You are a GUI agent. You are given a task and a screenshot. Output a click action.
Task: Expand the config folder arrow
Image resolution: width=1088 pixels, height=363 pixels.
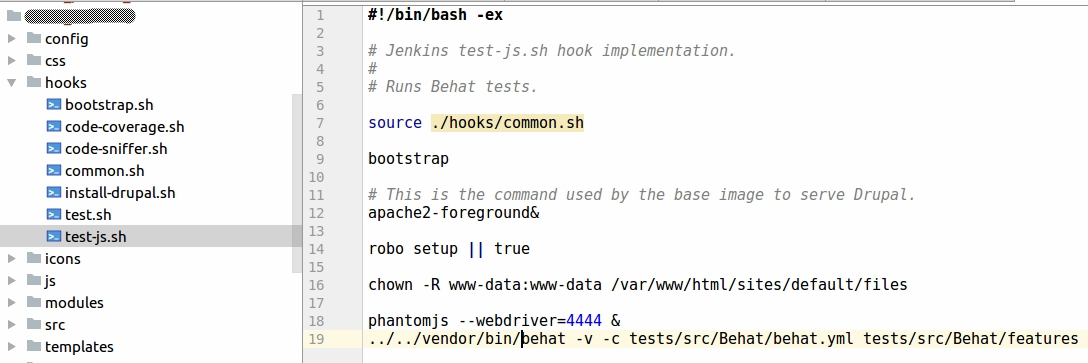coord(12,39)
